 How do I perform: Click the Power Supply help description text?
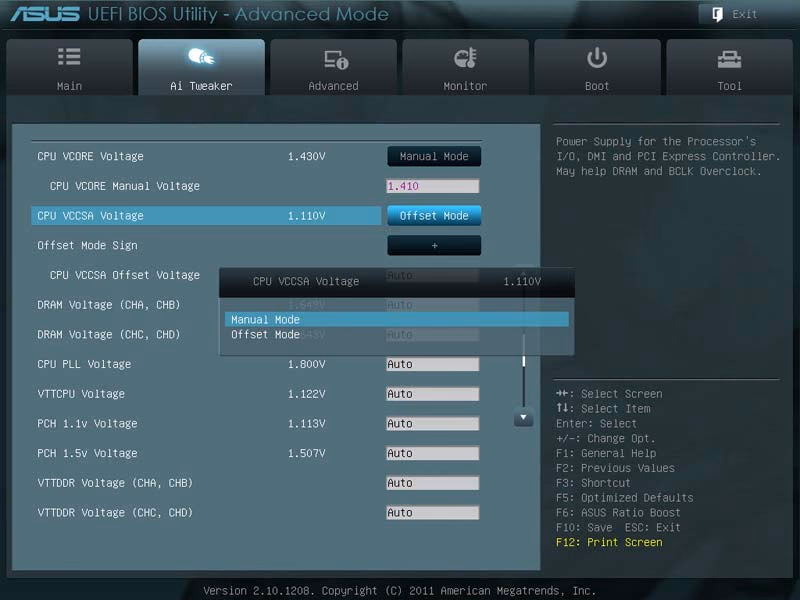[668, 156]
